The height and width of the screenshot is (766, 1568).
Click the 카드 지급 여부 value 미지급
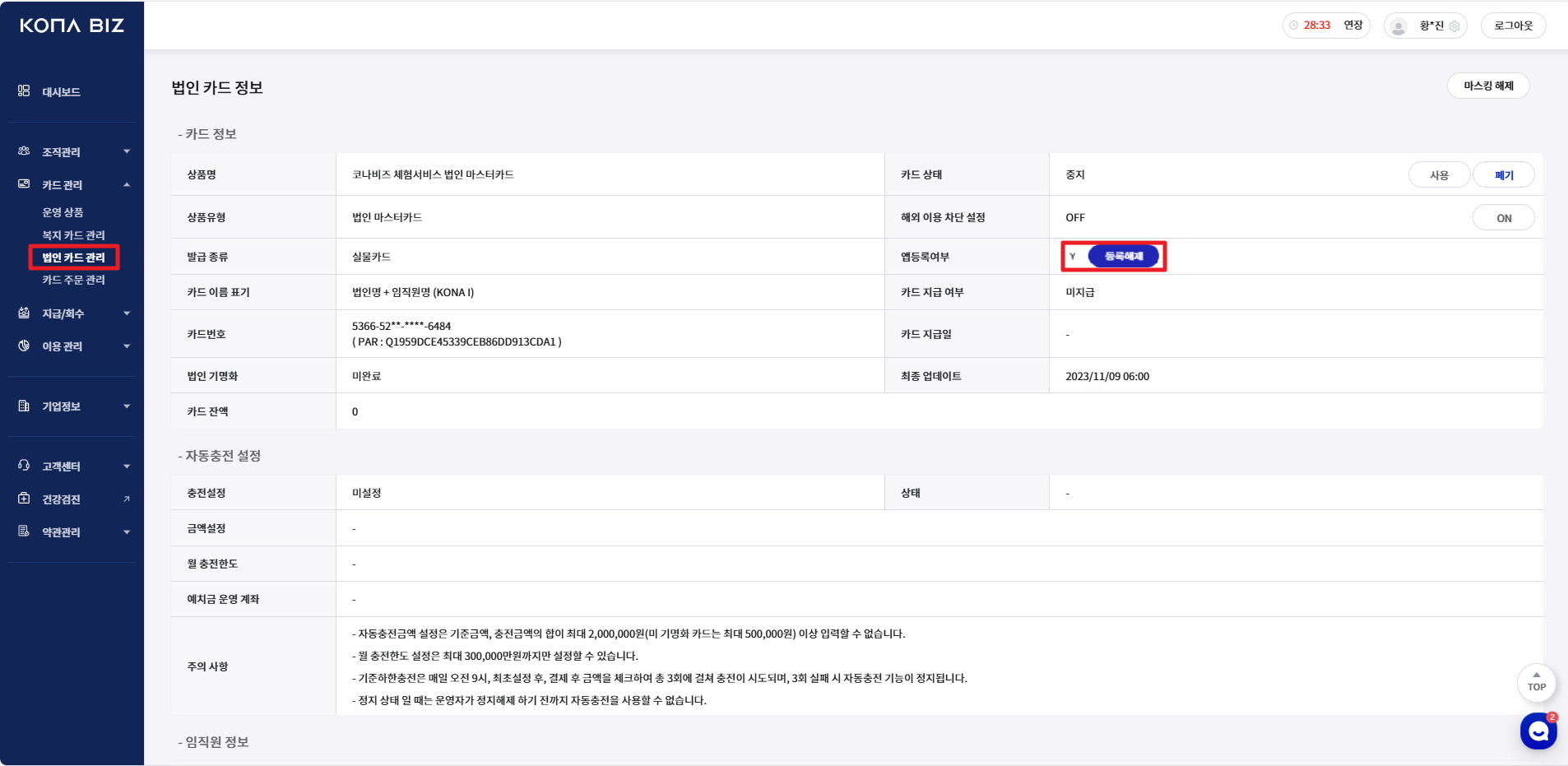point(1080,292)
